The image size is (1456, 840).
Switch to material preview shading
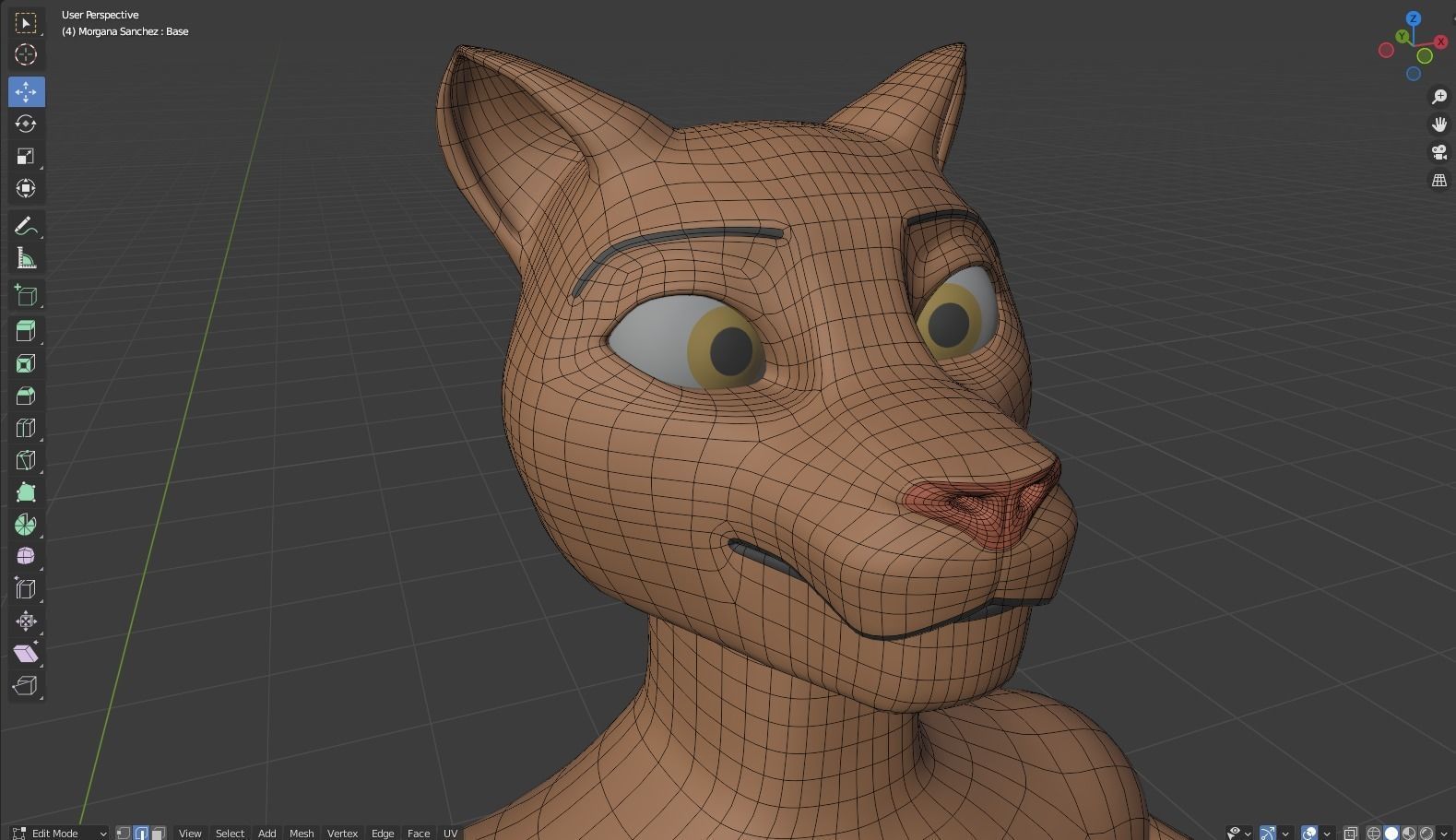click(1409, 833)
